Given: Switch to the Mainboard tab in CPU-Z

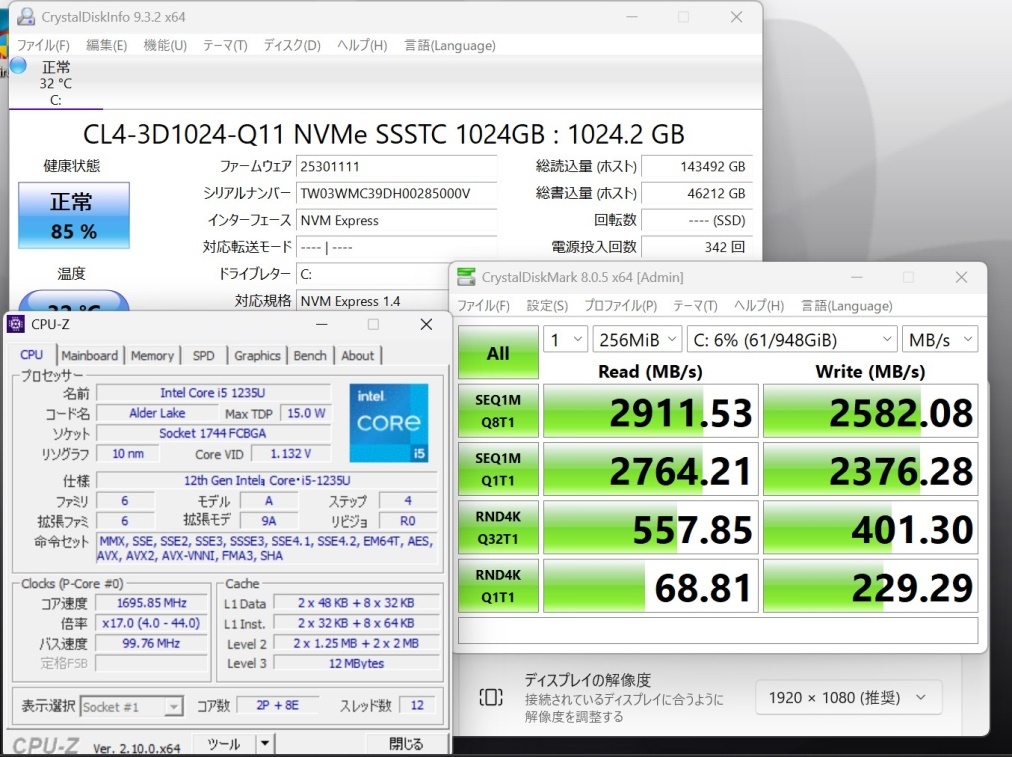Looking at the screenshot, I should (90, 356).
